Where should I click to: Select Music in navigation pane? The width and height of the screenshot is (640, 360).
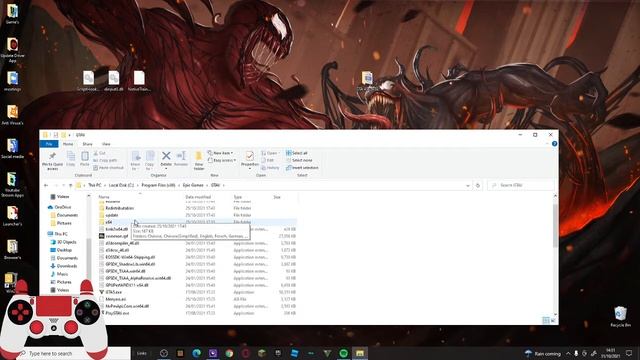coord(59,274)
